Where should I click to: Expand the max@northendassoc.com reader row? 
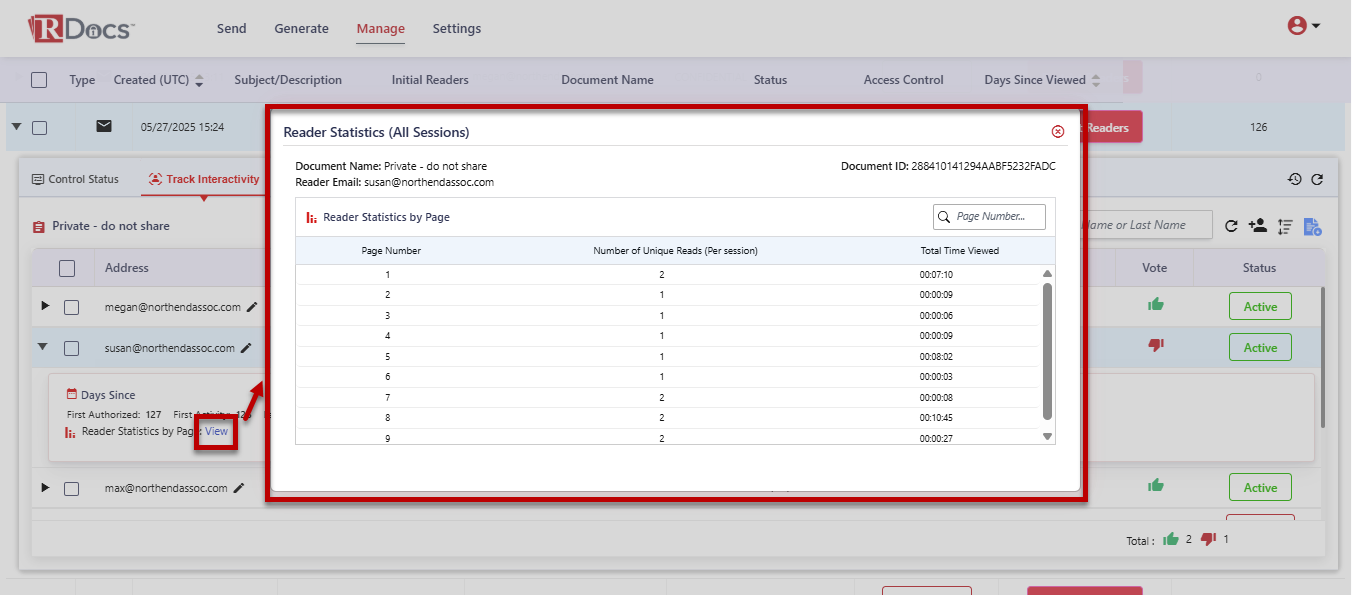[x=44, y=487]
